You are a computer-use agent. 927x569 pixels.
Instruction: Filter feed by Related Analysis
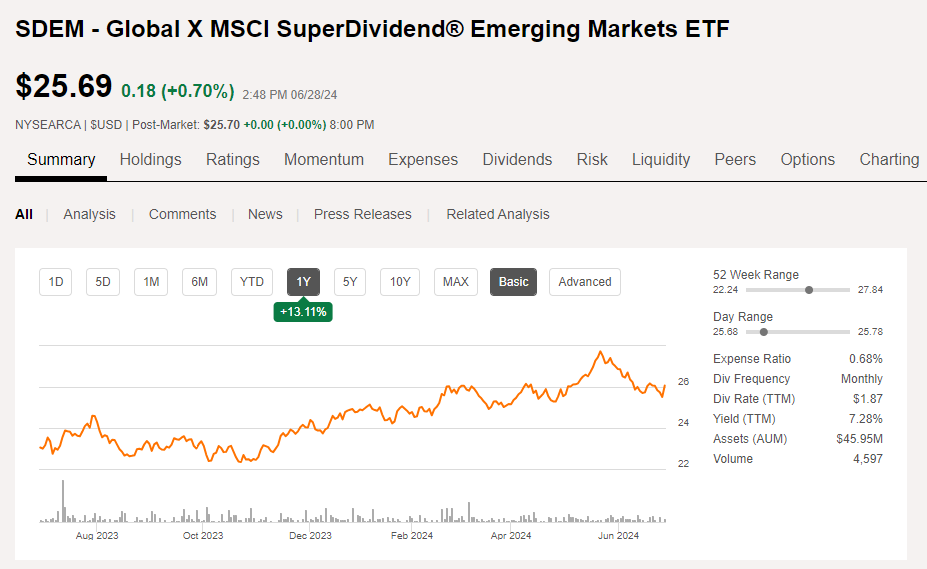(x=498, y=214)
